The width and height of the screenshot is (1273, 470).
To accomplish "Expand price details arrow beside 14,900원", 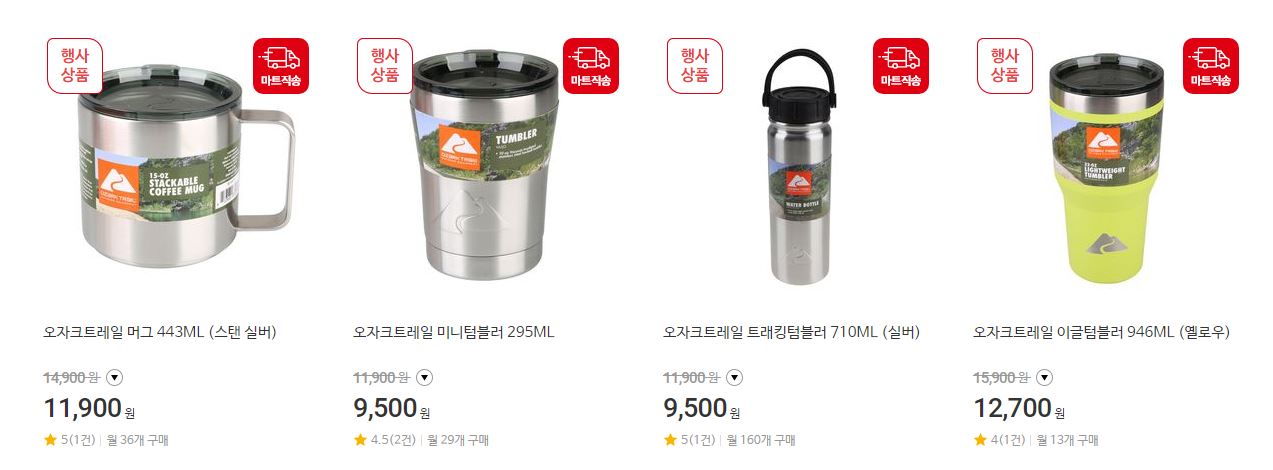I will click(x=114, y=378).
